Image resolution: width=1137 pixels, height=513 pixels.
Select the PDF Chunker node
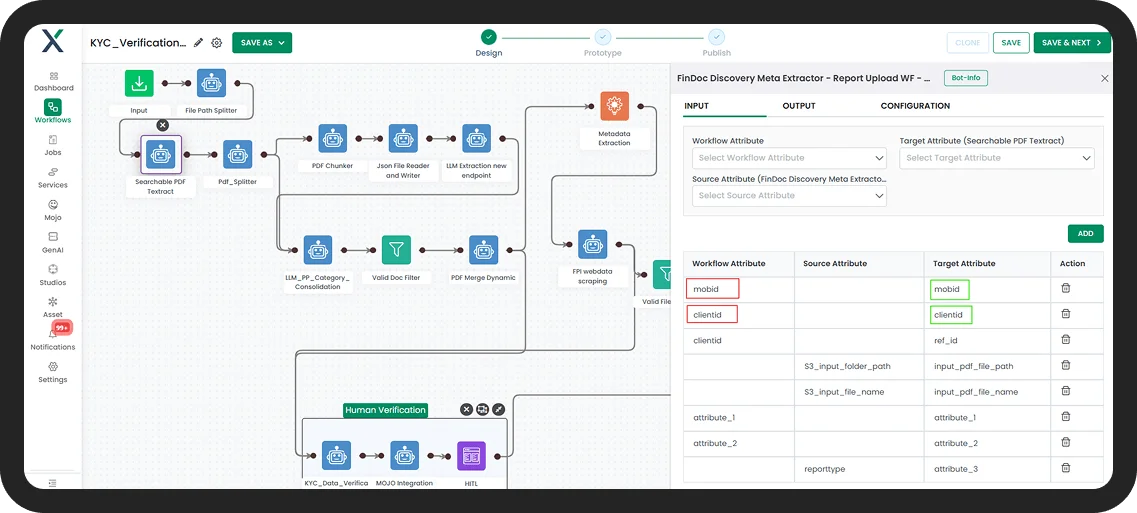[333, 138]
